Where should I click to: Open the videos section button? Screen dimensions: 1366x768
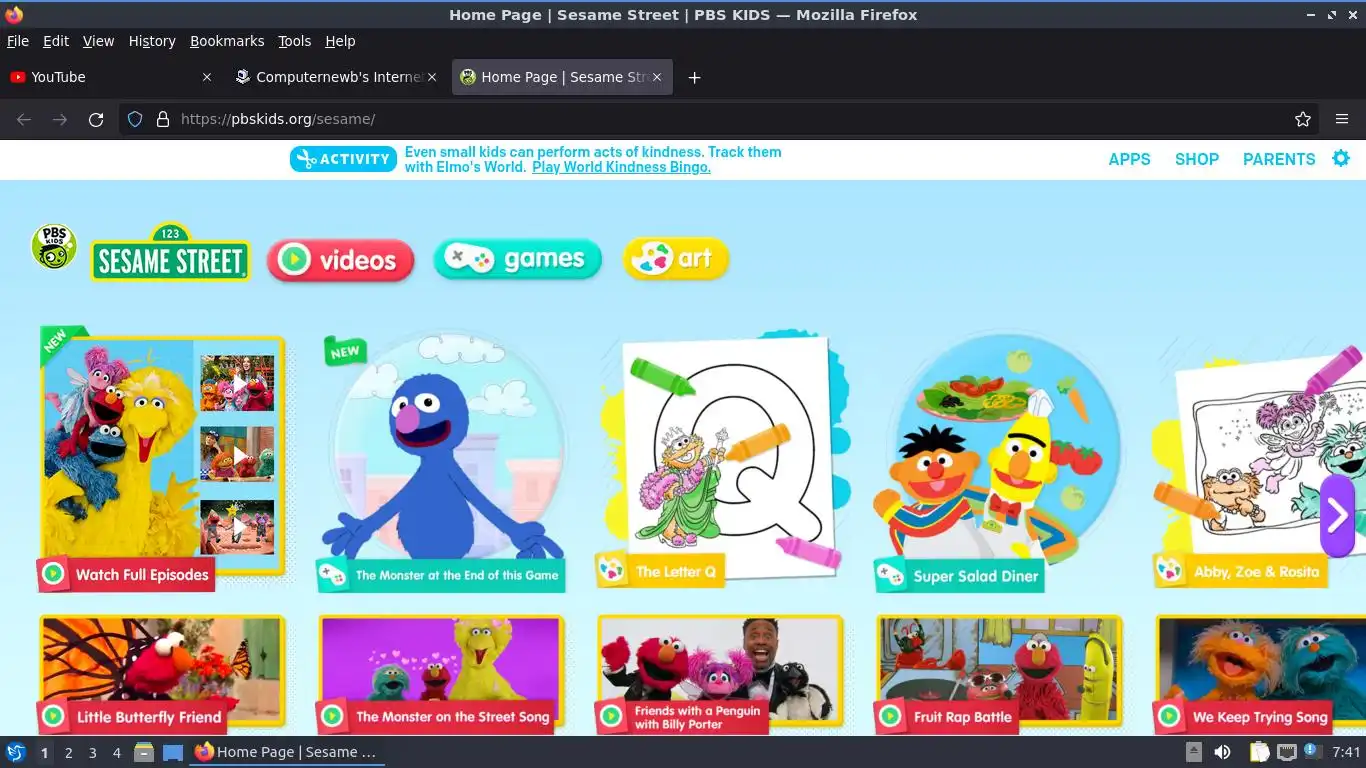coord(341,260)
